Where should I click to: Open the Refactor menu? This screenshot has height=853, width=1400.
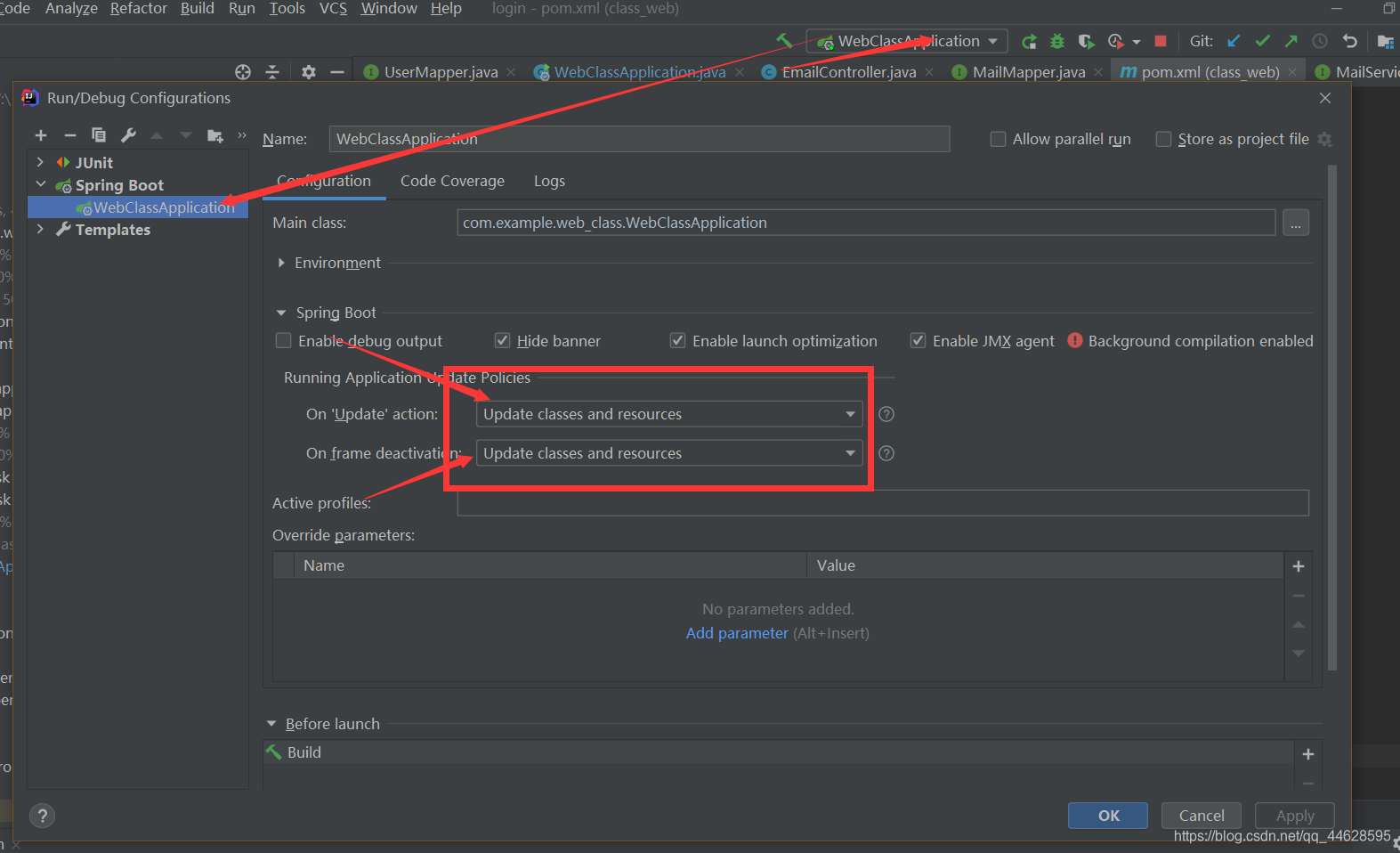tap(139, 8)
